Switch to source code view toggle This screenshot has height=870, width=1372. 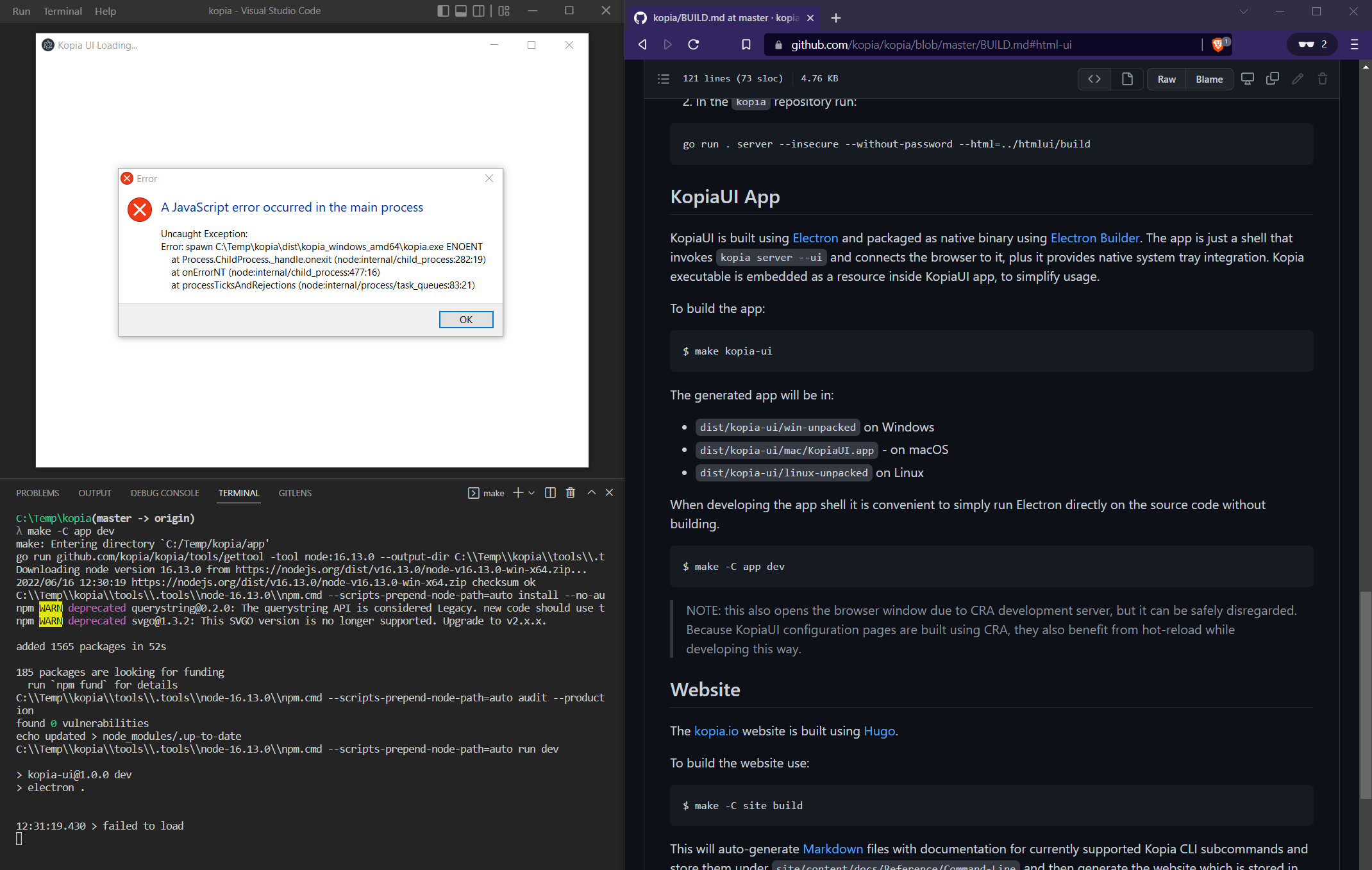[1094, 79]
